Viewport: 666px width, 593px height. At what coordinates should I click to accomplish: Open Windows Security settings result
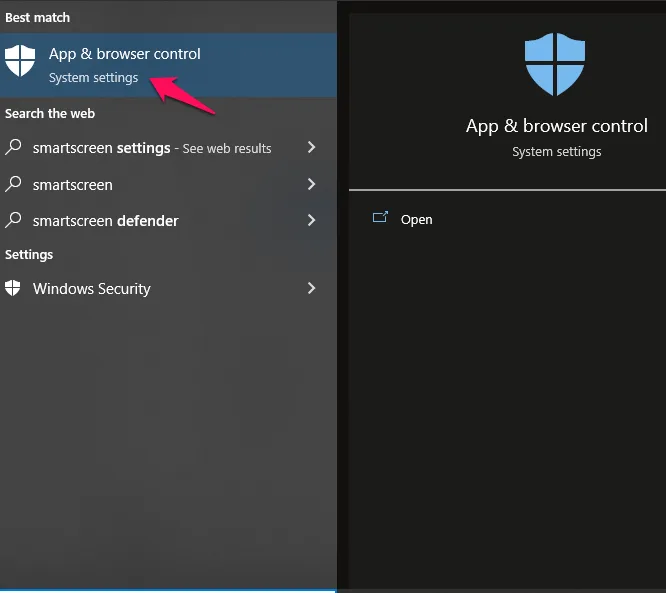coord(168,288)
